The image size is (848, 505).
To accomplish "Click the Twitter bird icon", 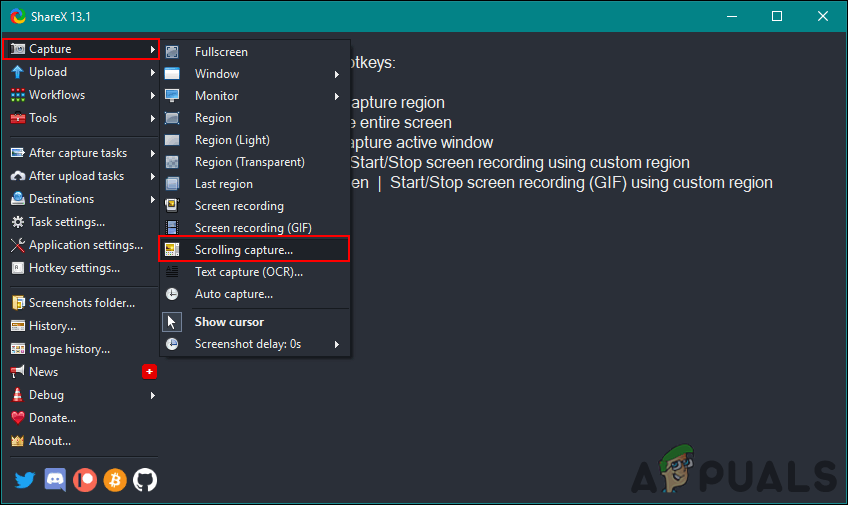I will [25, 480].
